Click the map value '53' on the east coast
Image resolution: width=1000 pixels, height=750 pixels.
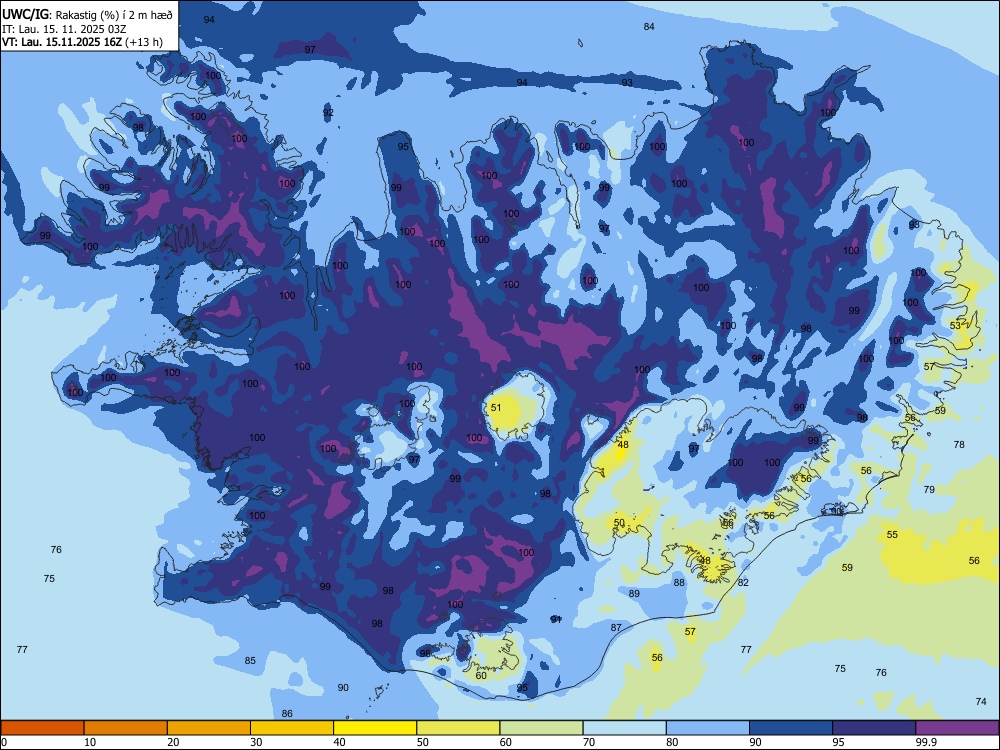[x=955, y=326]
